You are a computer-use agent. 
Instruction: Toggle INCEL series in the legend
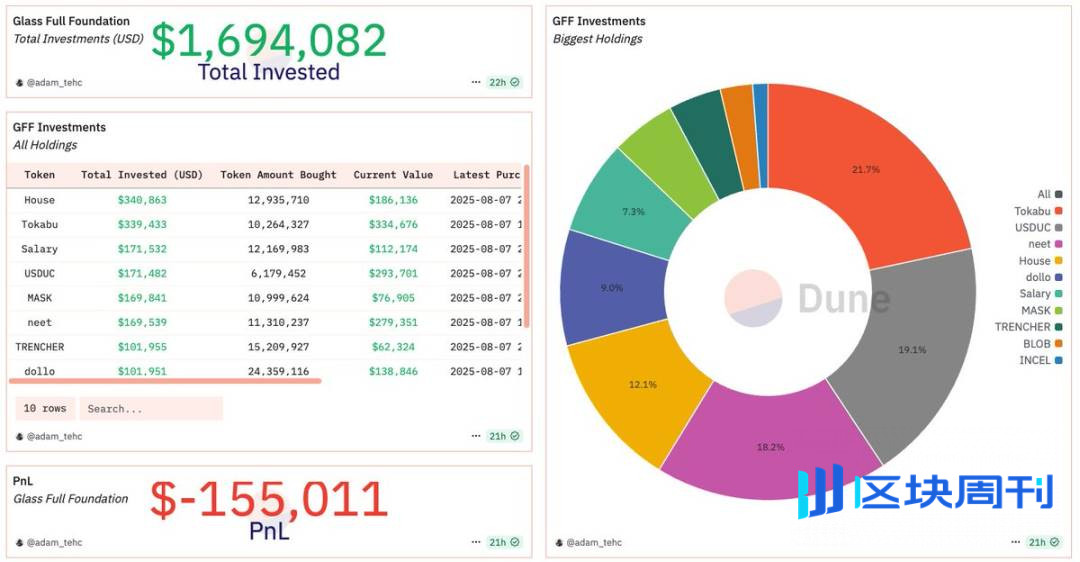(1041, 360)
